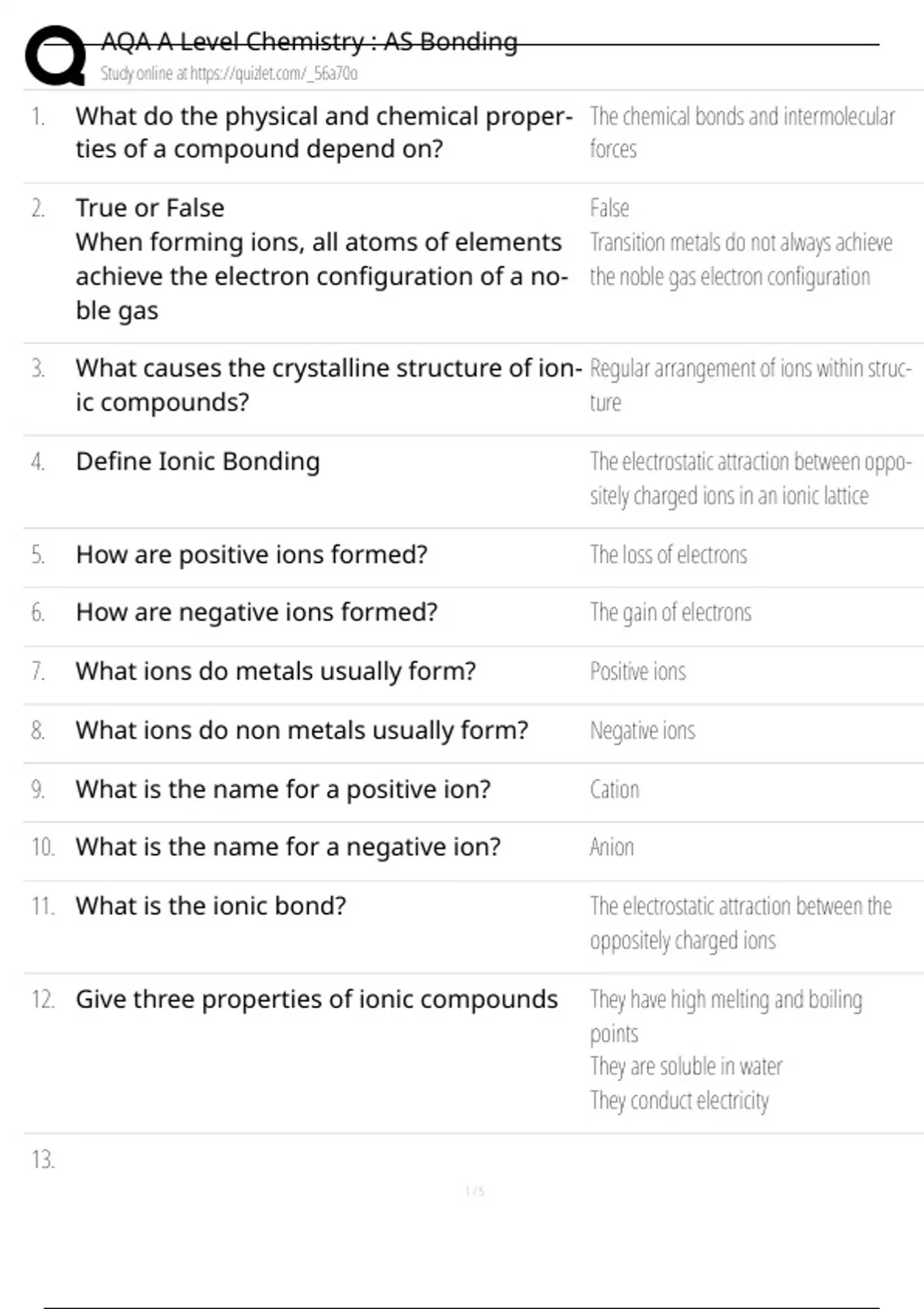Click the ionic lattice definition answer
The width and height of the screenshot is (924, 1309).
point(749,478)
